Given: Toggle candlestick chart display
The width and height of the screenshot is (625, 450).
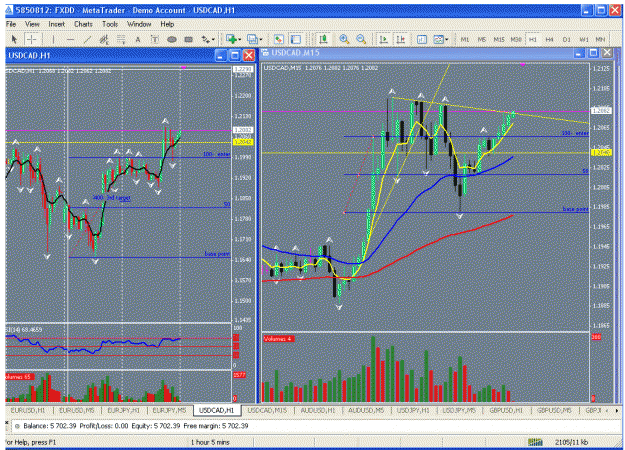Looking at the screenshot, I should [x=323, y=39].
